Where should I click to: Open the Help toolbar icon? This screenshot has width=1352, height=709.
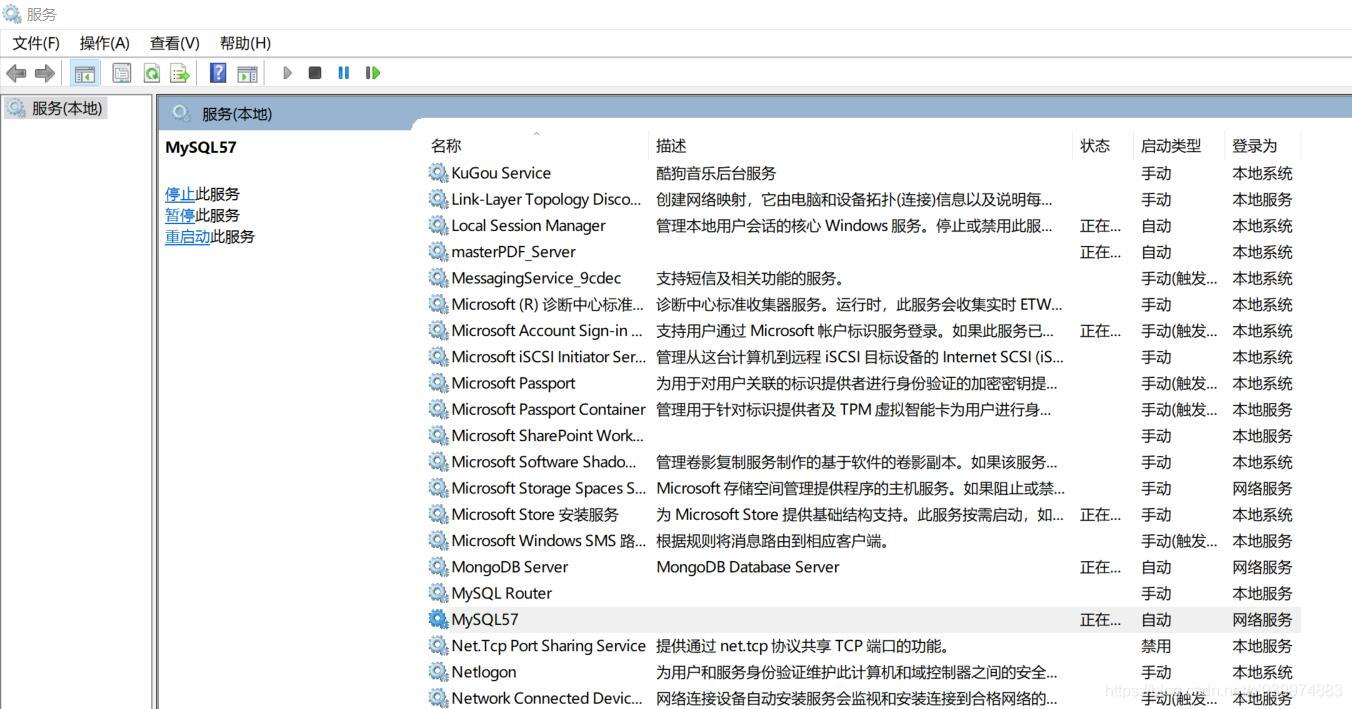218,73
